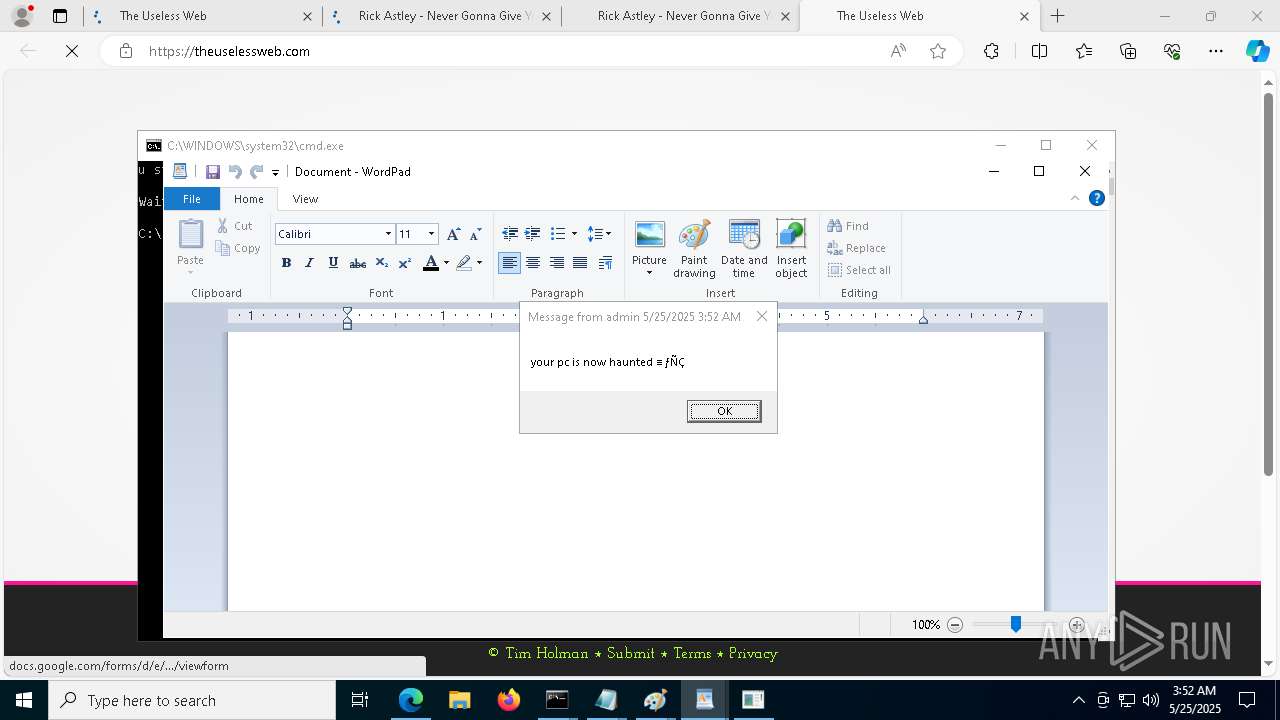Click the WordPad zoom slider handle
Viewport: 1280px width, 720px height.
(x=1015, y=625)
